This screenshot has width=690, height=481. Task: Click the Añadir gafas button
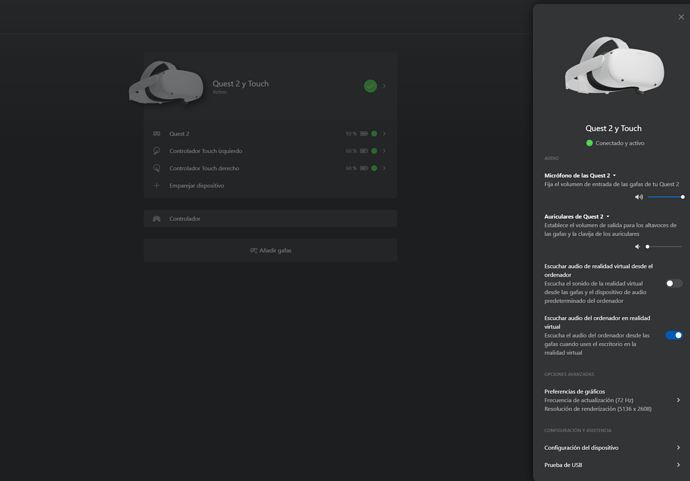pos(270,250)
